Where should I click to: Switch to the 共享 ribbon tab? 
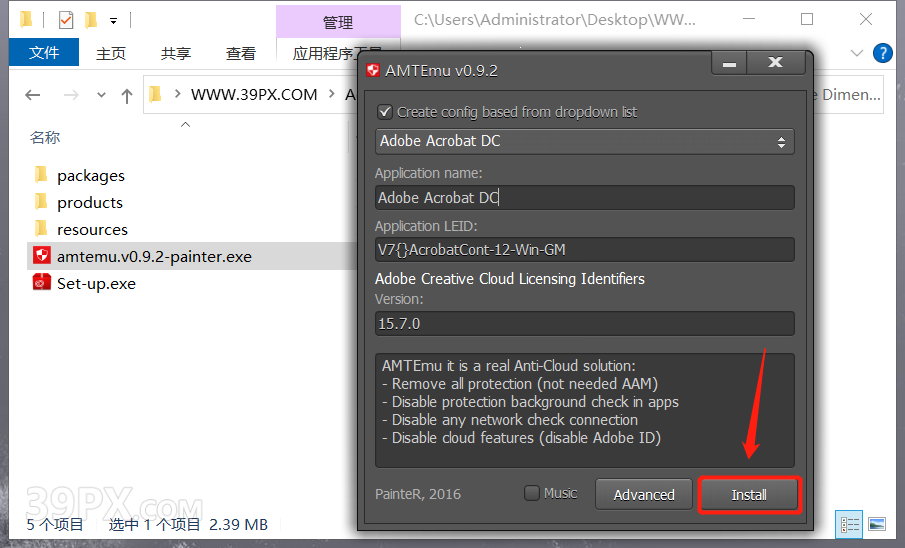coord(175,54)
